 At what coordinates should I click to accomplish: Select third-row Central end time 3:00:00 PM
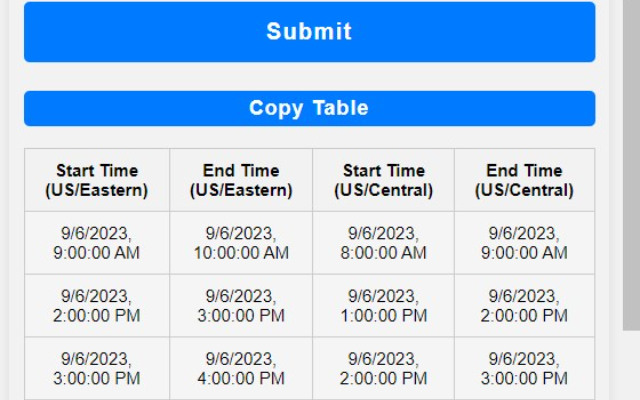[x=524, y=368]
